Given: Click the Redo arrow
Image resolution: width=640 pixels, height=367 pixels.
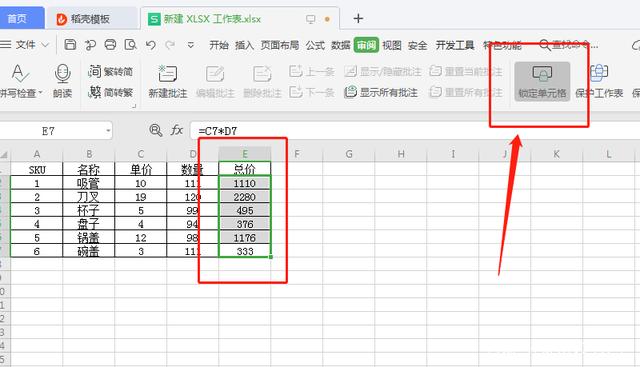Looking at the screenshot, I should coord(170,44).
